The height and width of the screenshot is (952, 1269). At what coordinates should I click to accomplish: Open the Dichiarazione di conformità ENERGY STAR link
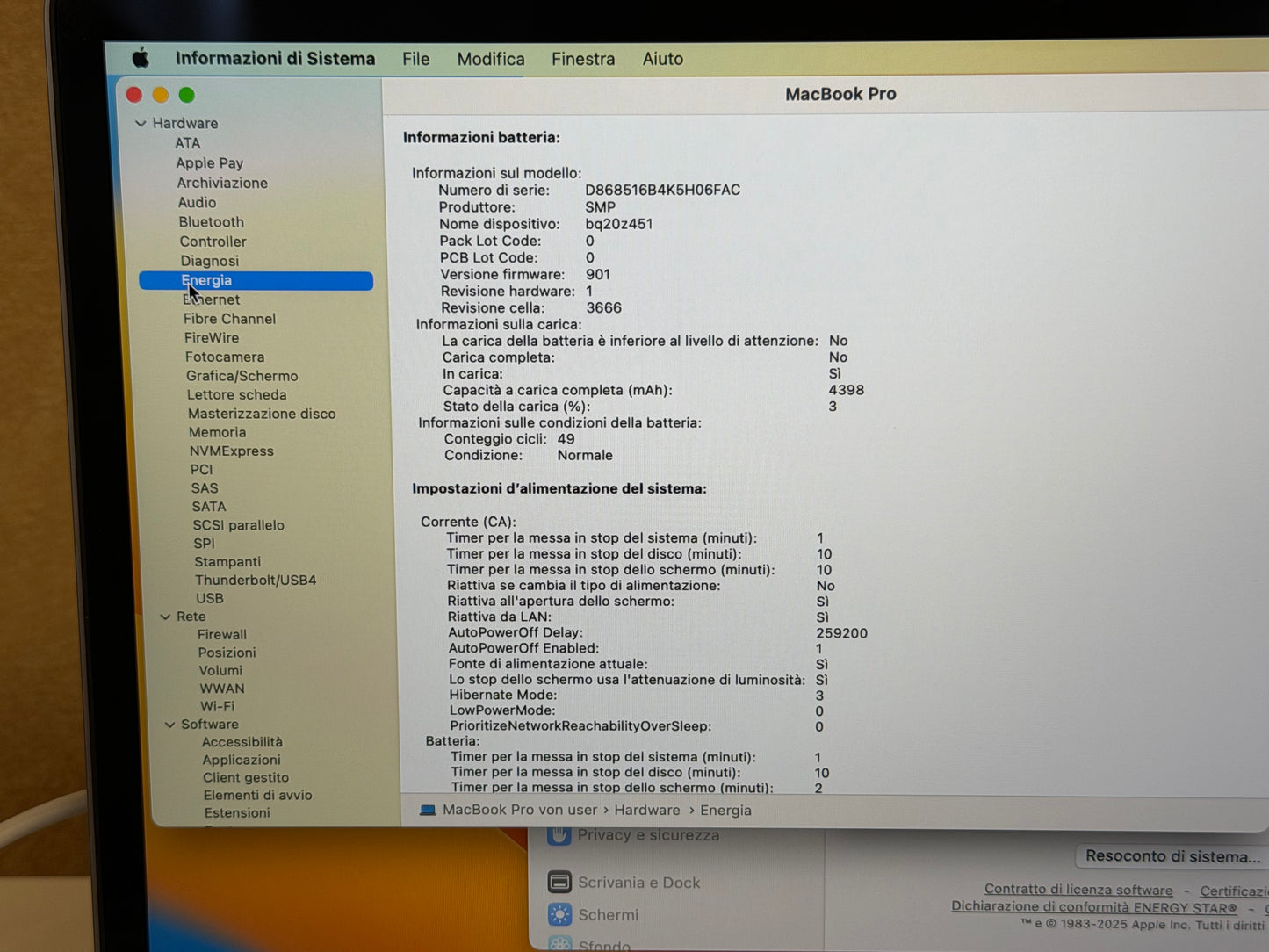[1094, 907]
